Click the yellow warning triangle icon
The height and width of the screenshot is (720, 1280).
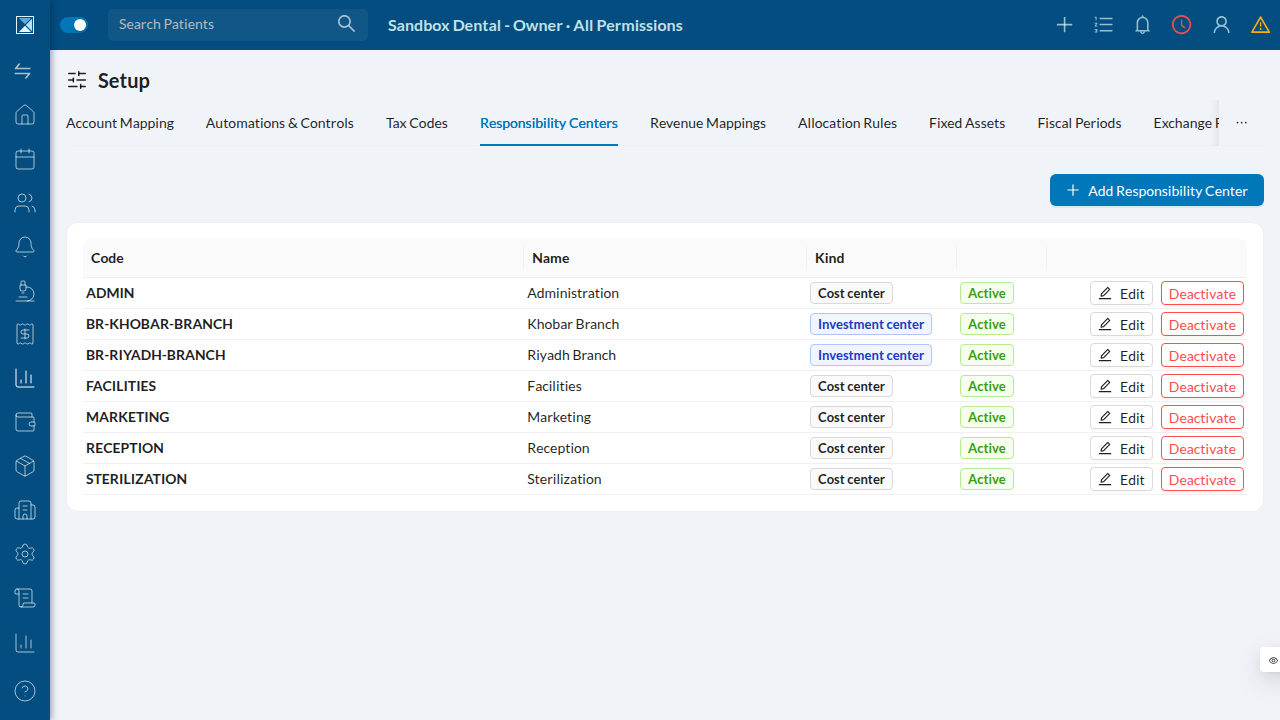pyautogui.click(x=1260, y=25)
